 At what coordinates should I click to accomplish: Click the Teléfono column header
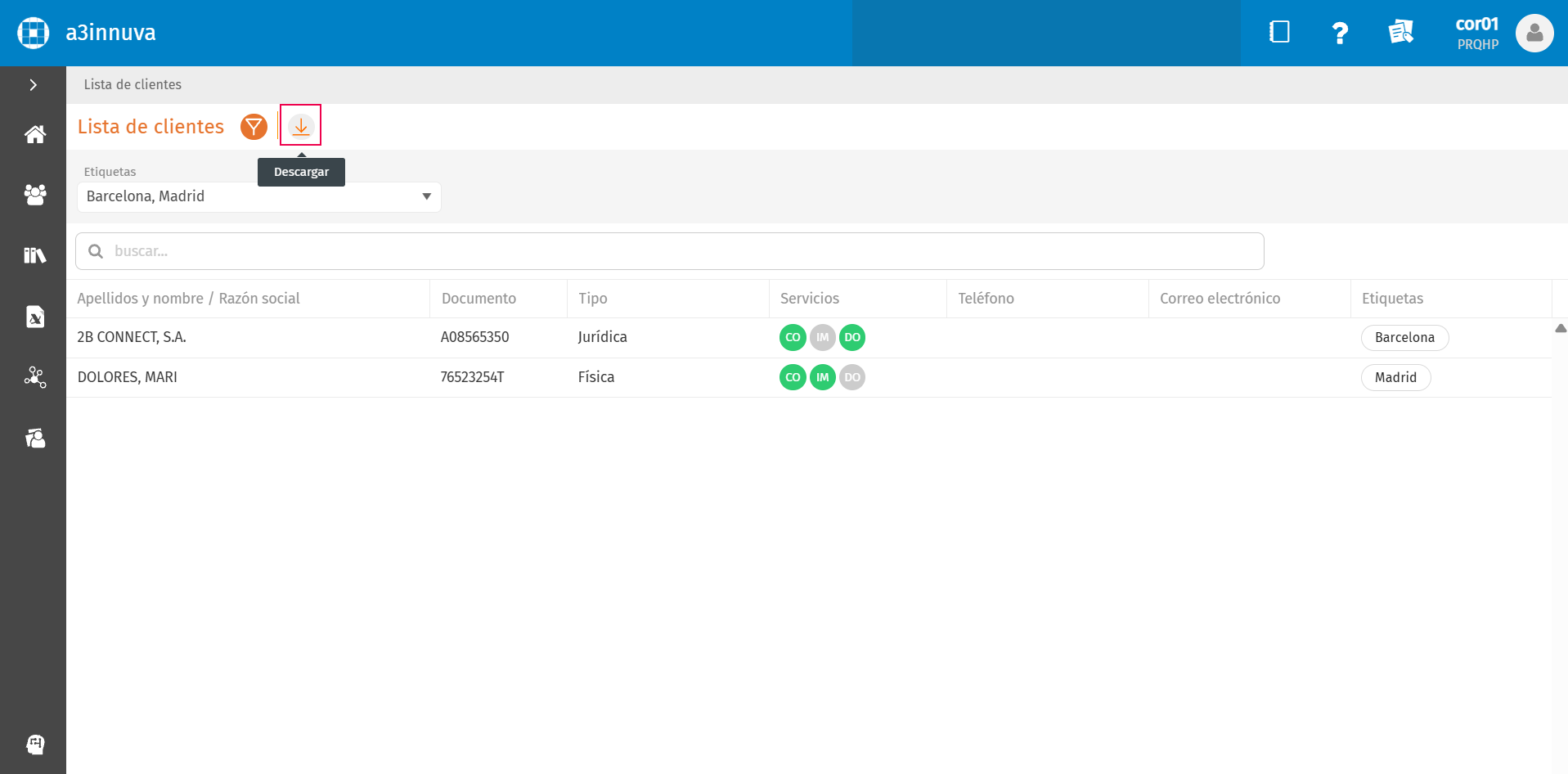(986, 299)
